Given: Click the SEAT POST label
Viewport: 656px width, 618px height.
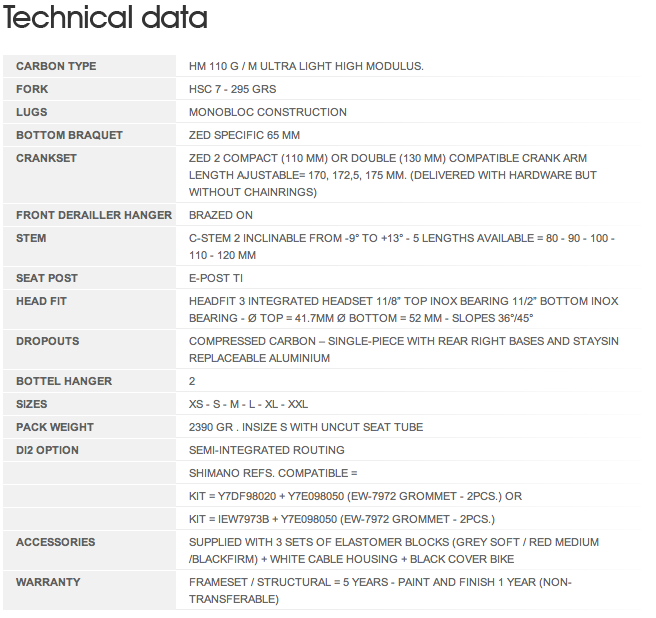Looking at the screenshot, I should (46, 278).
